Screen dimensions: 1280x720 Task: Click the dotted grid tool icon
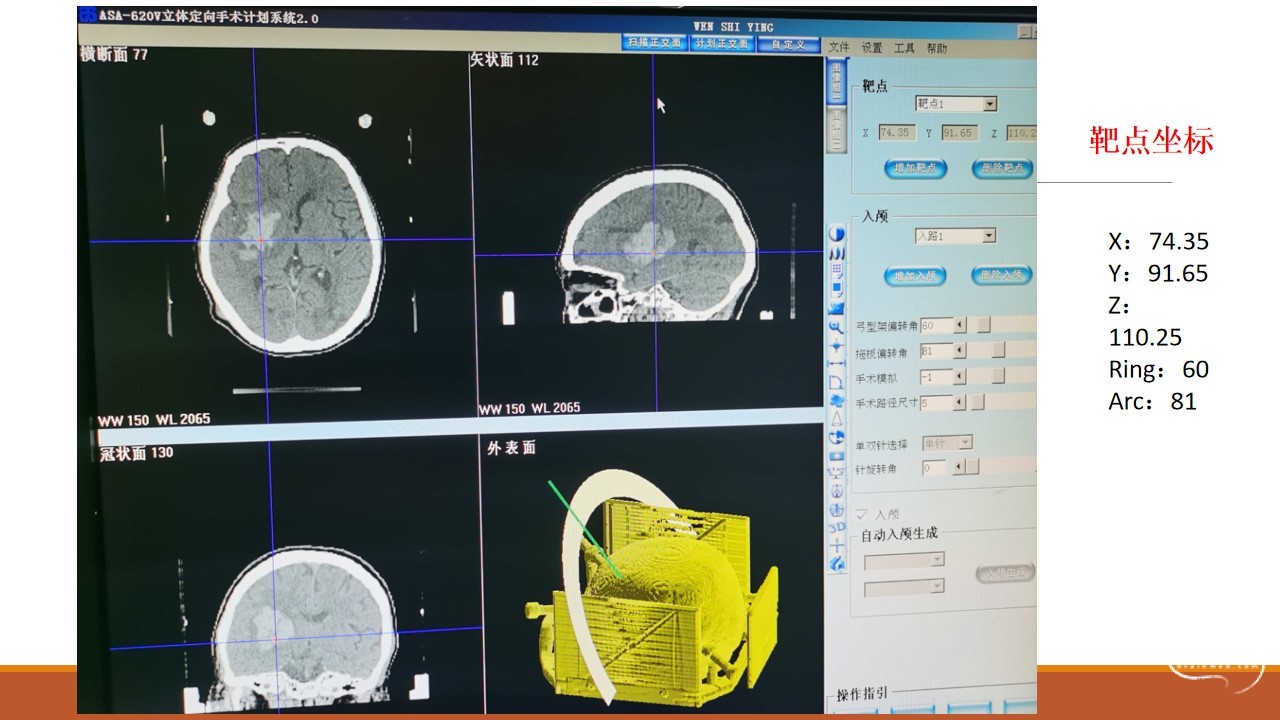[x=837, y=254]
